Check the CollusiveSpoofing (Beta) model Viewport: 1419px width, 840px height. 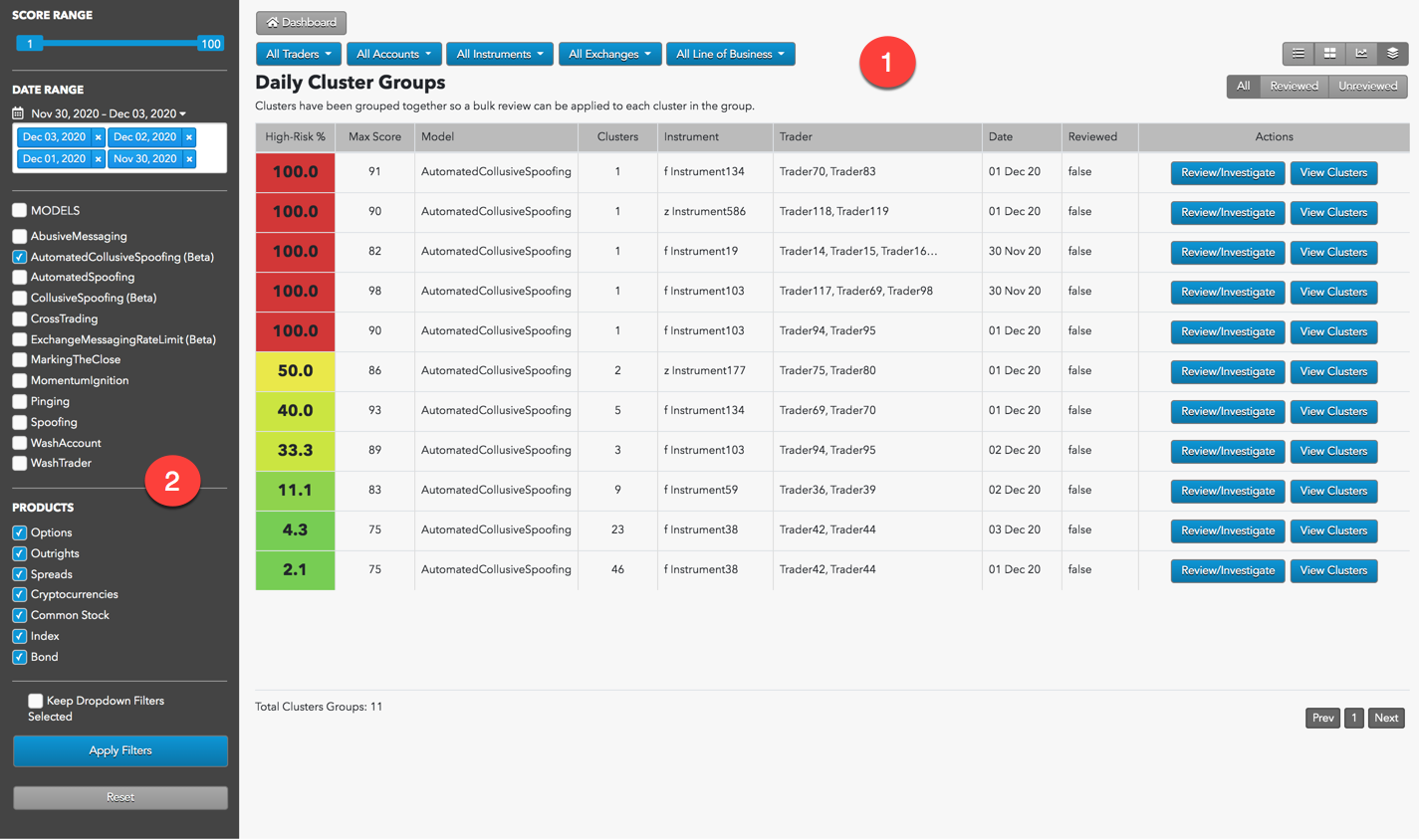[x=19, y=298]
